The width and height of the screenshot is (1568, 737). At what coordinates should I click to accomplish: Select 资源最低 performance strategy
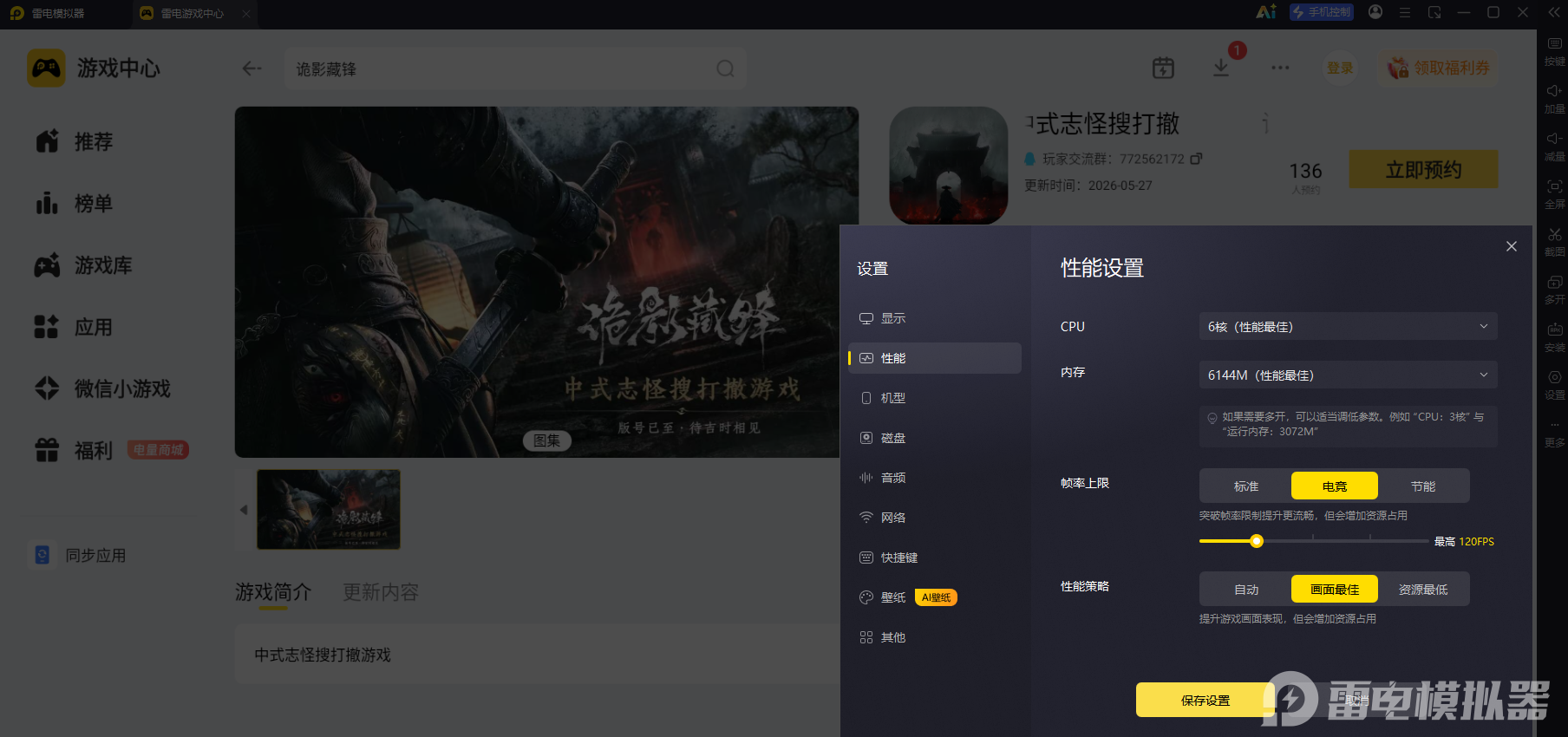coord(1423,590)
